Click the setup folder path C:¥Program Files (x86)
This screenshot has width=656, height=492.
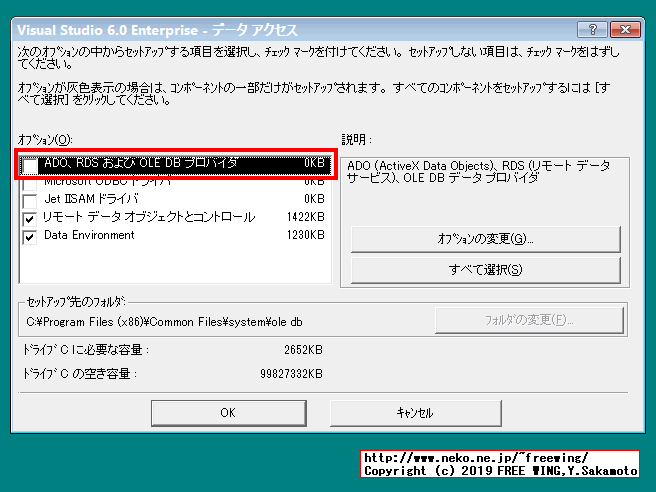(x=164, y=322)
